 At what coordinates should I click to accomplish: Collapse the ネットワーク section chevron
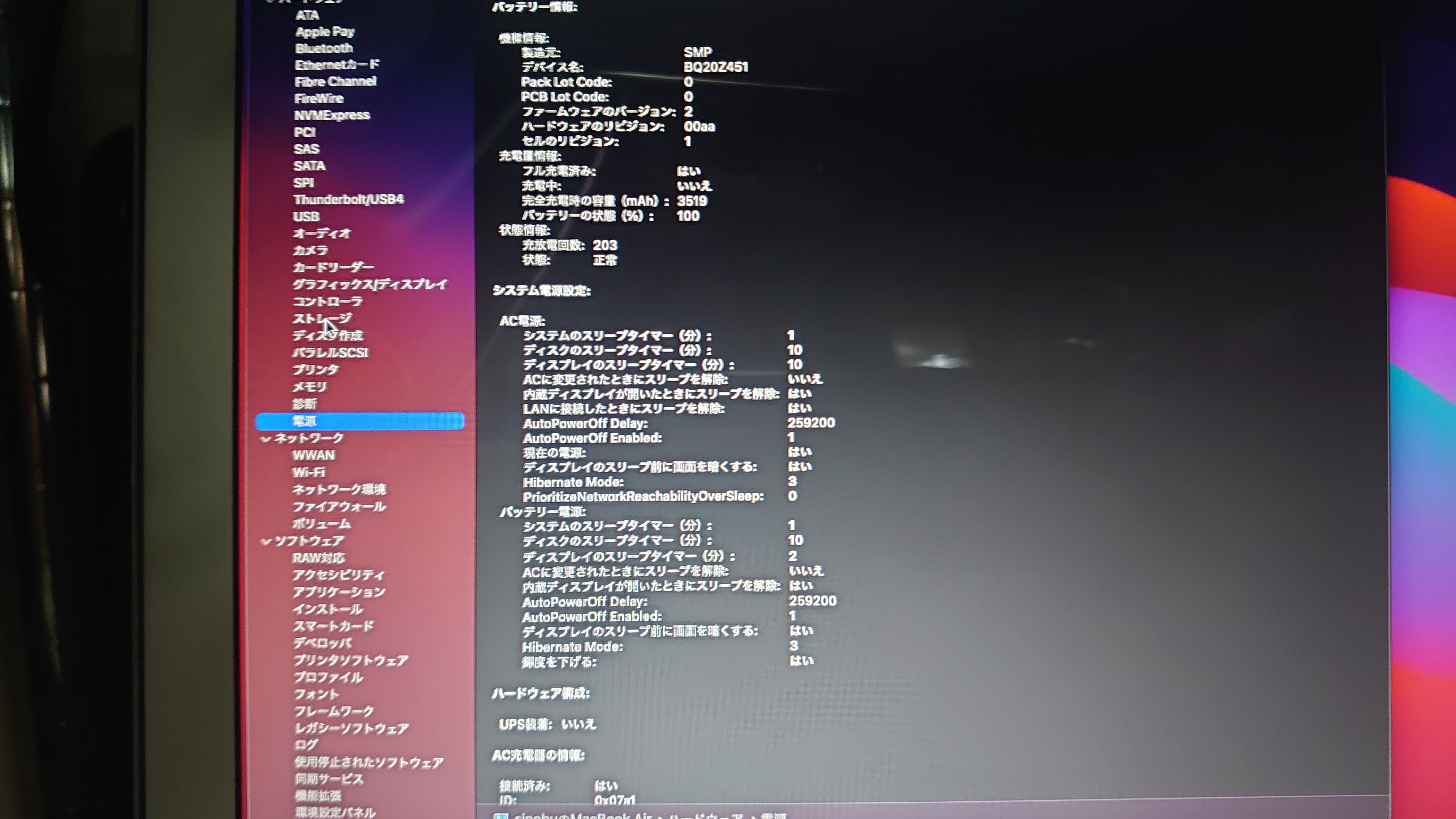(x=266, y=439)
